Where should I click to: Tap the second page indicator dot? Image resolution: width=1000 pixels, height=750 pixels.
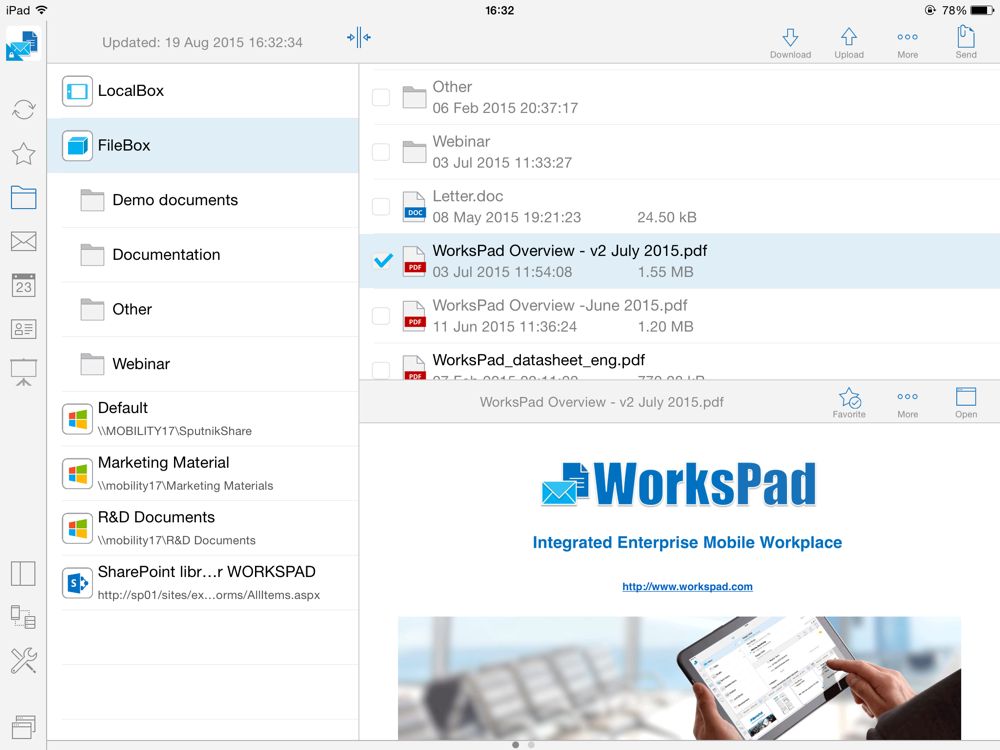531,744
